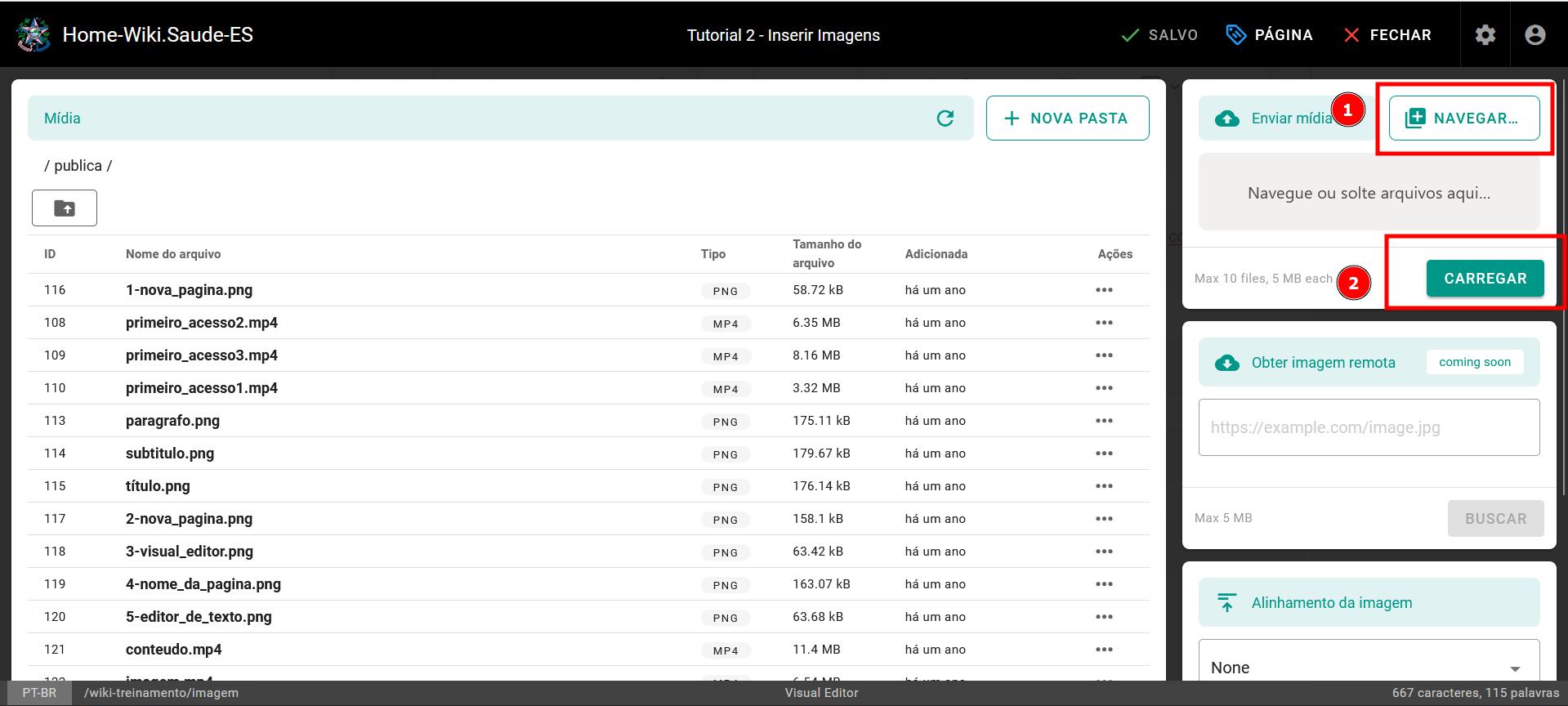1568x706 pixels.
Task: Click the PNG type chip for paragrafo.png
Action: coord(726,422)
